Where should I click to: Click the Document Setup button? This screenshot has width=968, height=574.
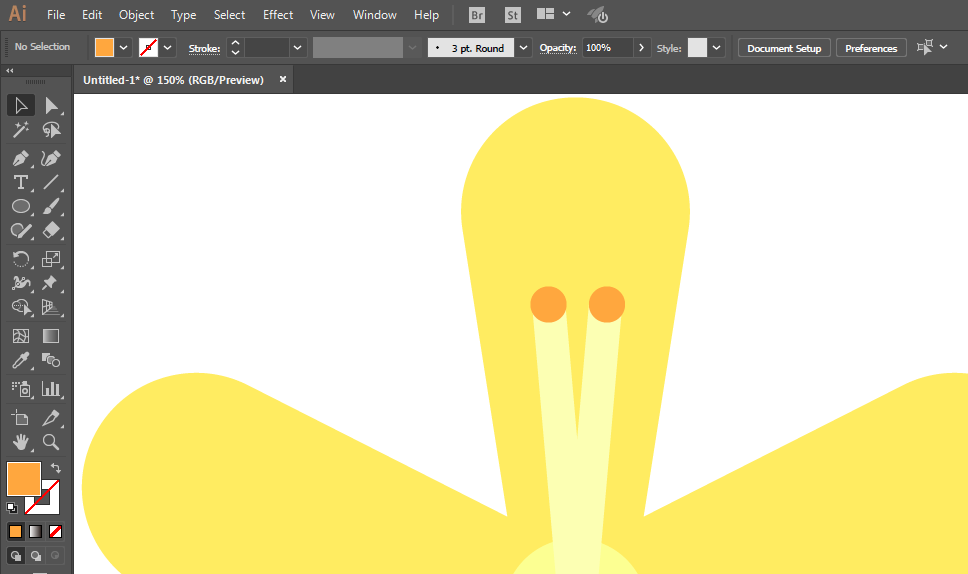coord(784,48)
